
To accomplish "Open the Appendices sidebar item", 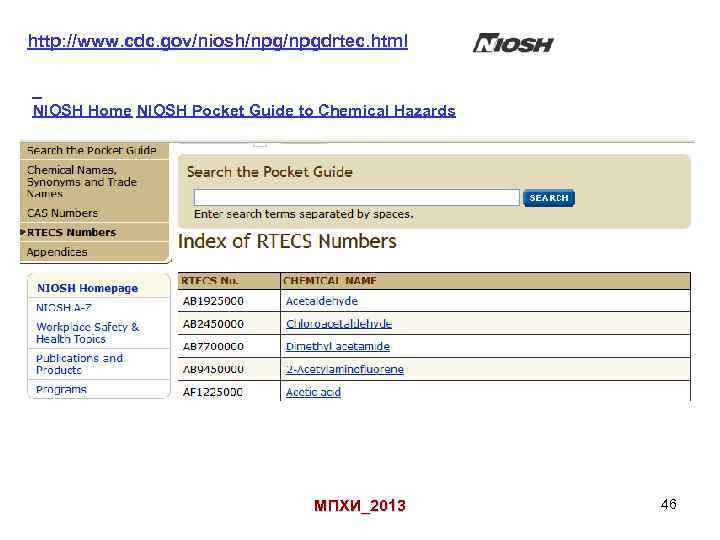I will (57, 252).
